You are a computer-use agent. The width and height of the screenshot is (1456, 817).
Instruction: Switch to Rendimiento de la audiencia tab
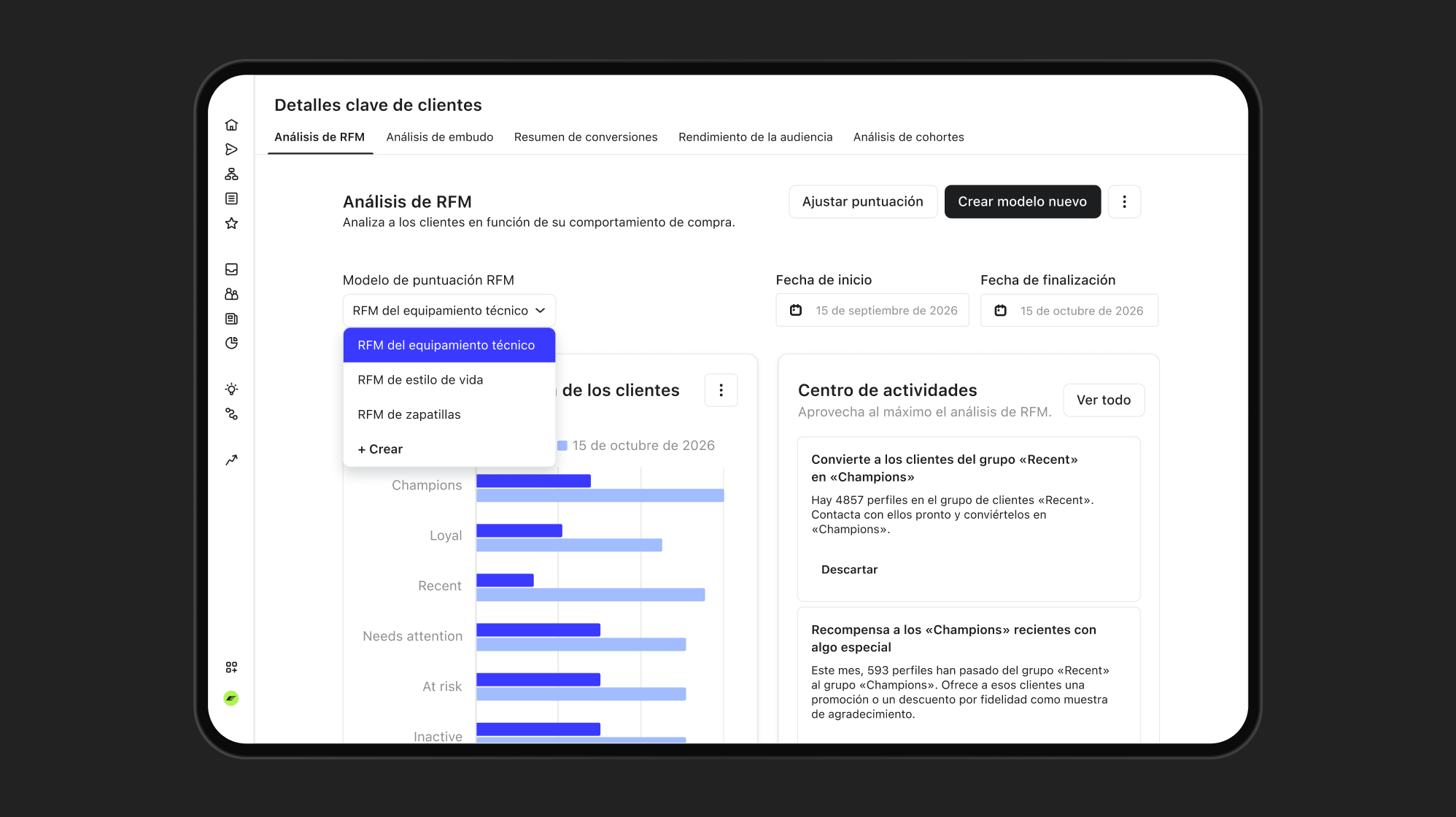[x=755, y=137]
